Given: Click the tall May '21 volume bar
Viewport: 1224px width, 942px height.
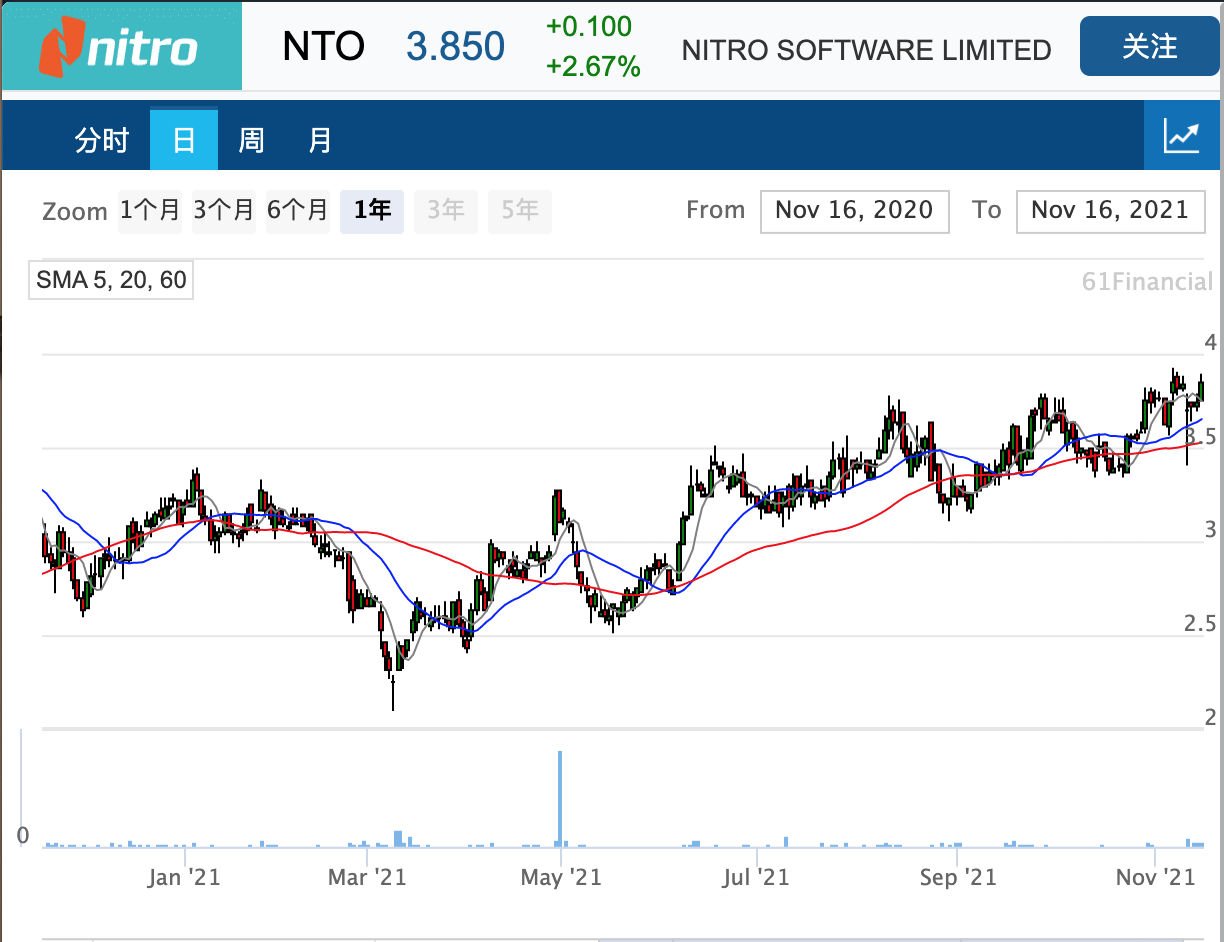Looking at the screenshot, I should click(560, 798).
